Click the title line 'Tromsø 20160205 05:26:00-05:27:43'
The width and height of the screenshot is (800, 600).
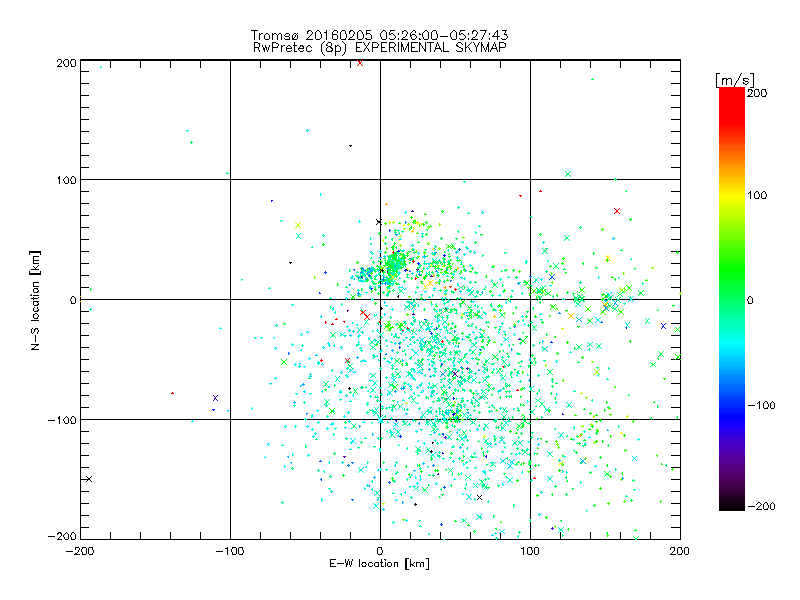[379, 35]
